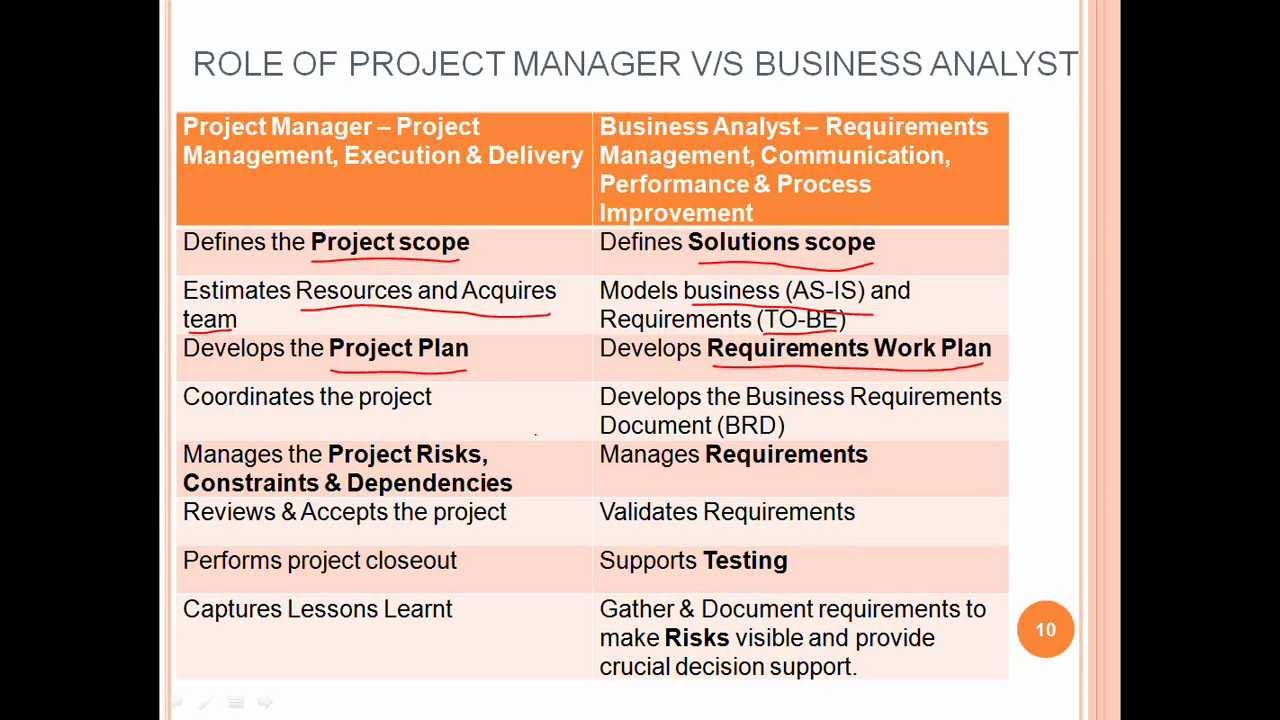Click the Project Manager column header
The image size is (1280, 720).
383,141
